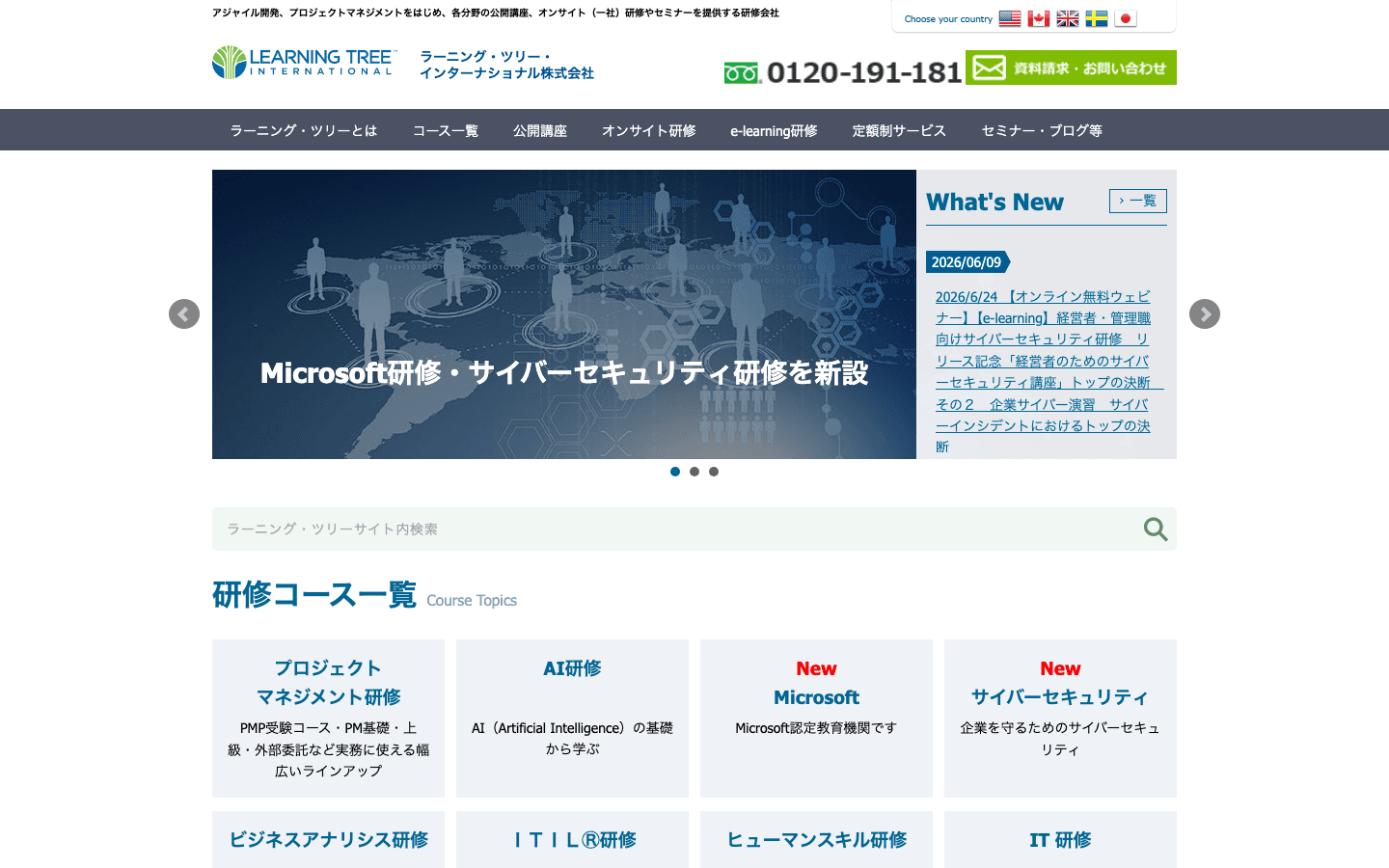Click the Microsoft研修 hero banner image
This screenshot has height=868, width=1389.
[x=564, y=314]
